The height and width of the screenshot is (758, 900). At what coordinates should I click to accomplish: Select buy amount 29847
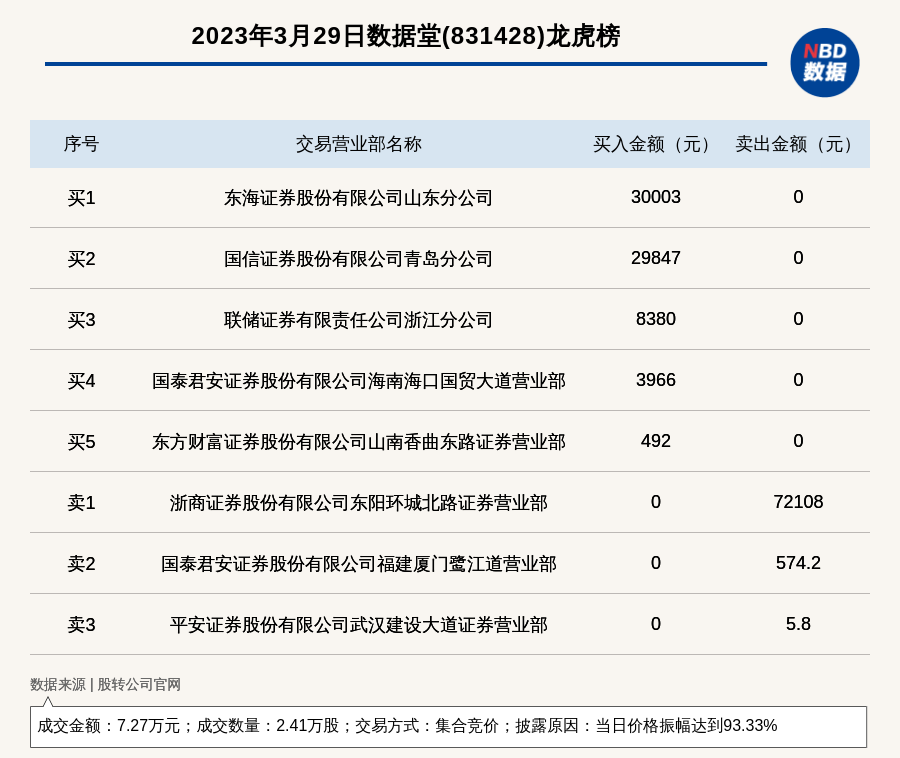point(655,258)
